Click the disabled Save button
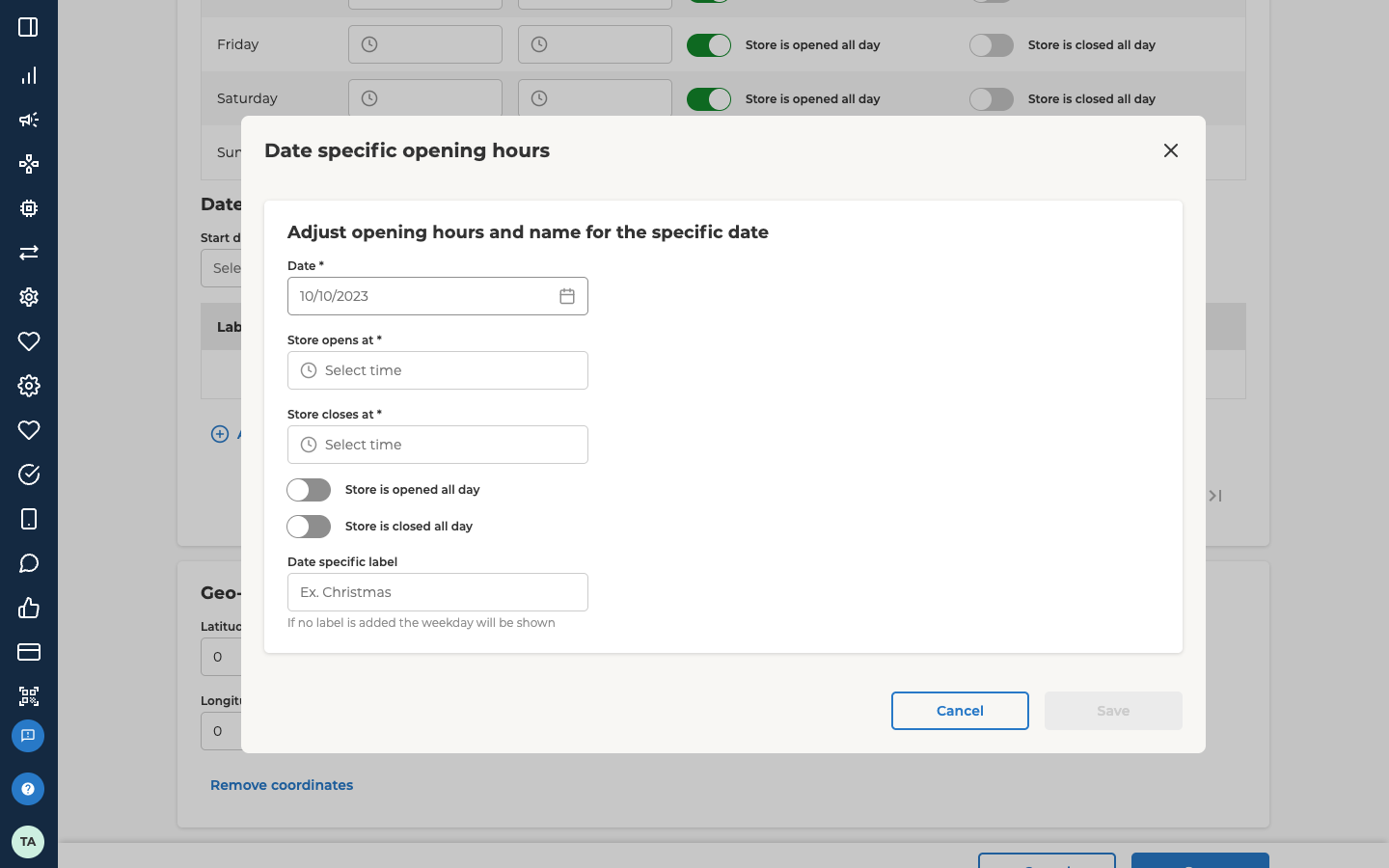Image resolution: width=1389 pixels, height=868 pixels. [x=1113, y=711]
